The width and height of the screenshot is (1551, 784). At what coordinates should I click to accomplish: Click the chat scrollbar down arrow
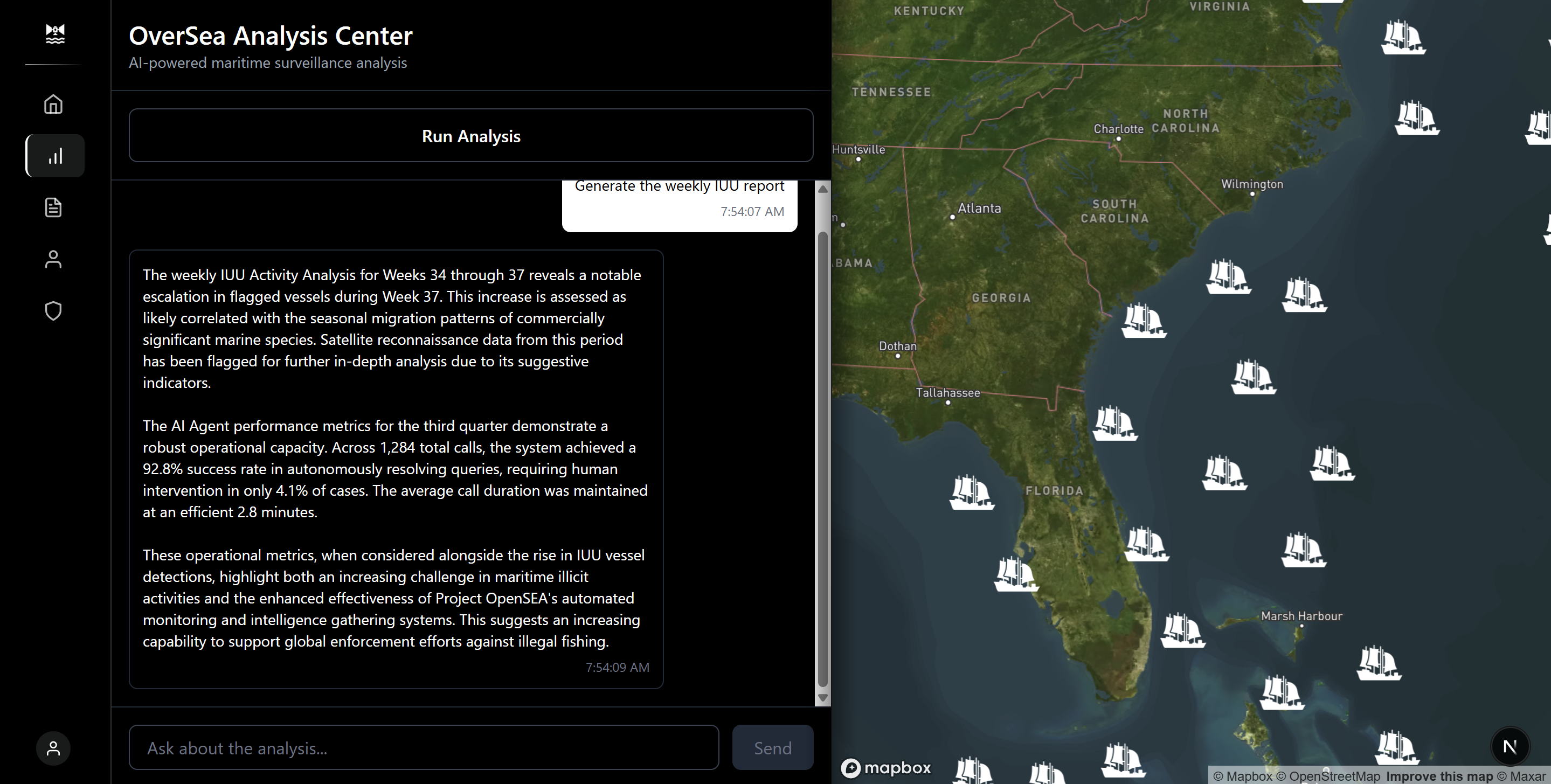coord(822,698)
